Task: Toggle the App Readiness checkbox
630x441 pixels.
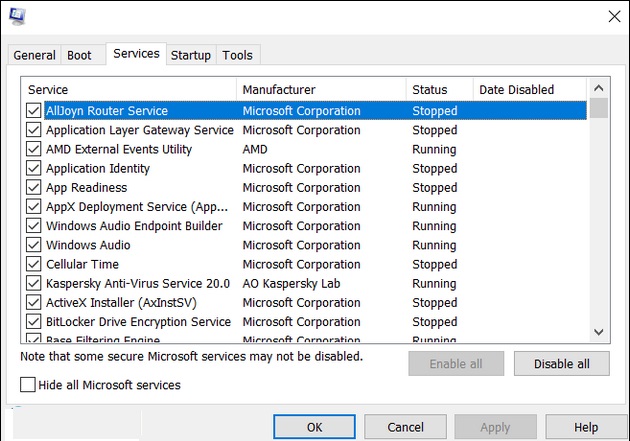Action: click(33, 188)
